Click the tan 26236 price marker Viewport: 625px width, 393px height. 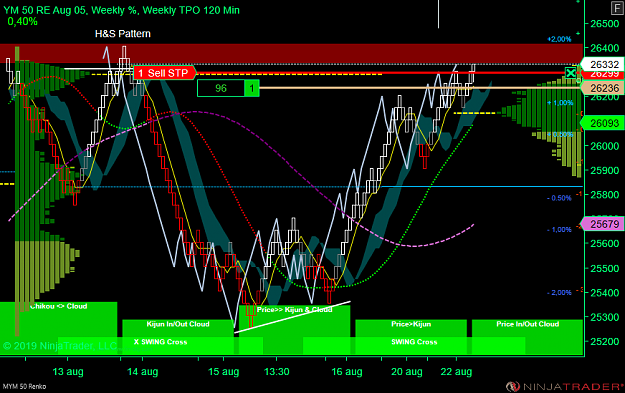click(x=602, y=88)
